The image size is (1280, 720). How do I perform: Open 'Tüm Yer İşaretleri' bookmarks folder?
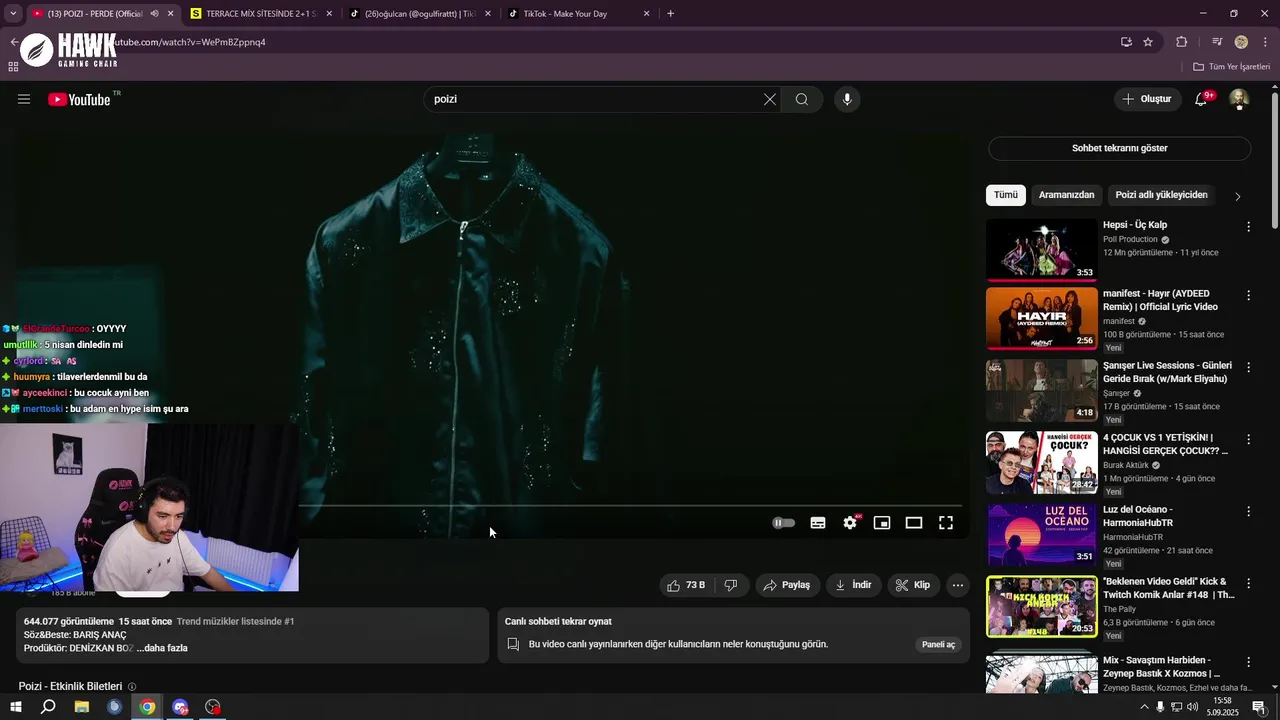click(x=1232, y=67)
